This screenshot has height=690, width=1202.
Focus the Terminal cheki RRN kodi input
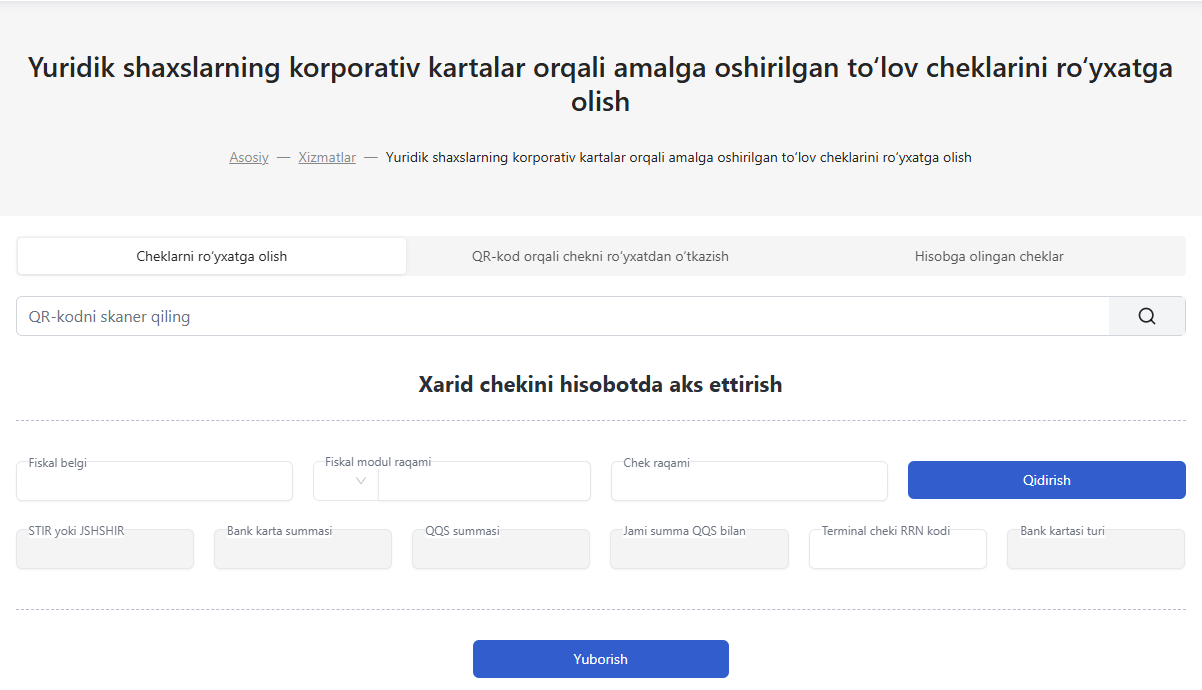897,552
